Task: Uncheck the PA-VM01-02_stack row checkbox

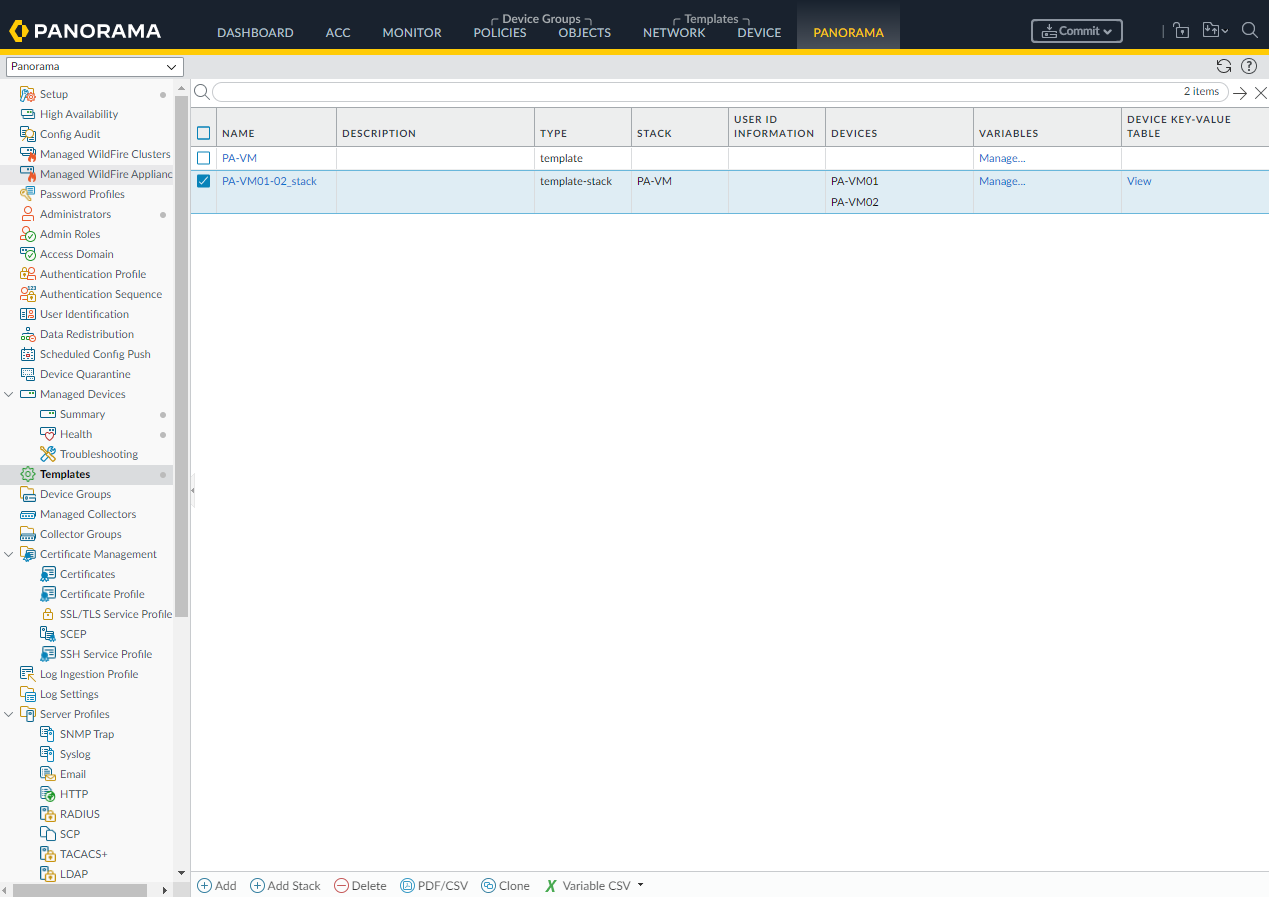Action: tap(204, 181)
